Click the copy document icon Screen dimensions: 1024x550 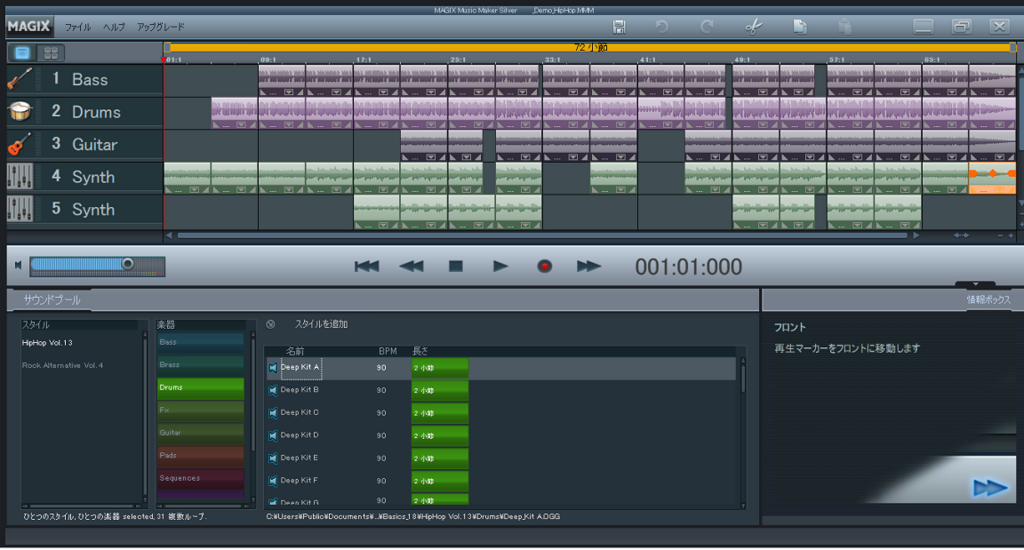(x=799, y=27)
